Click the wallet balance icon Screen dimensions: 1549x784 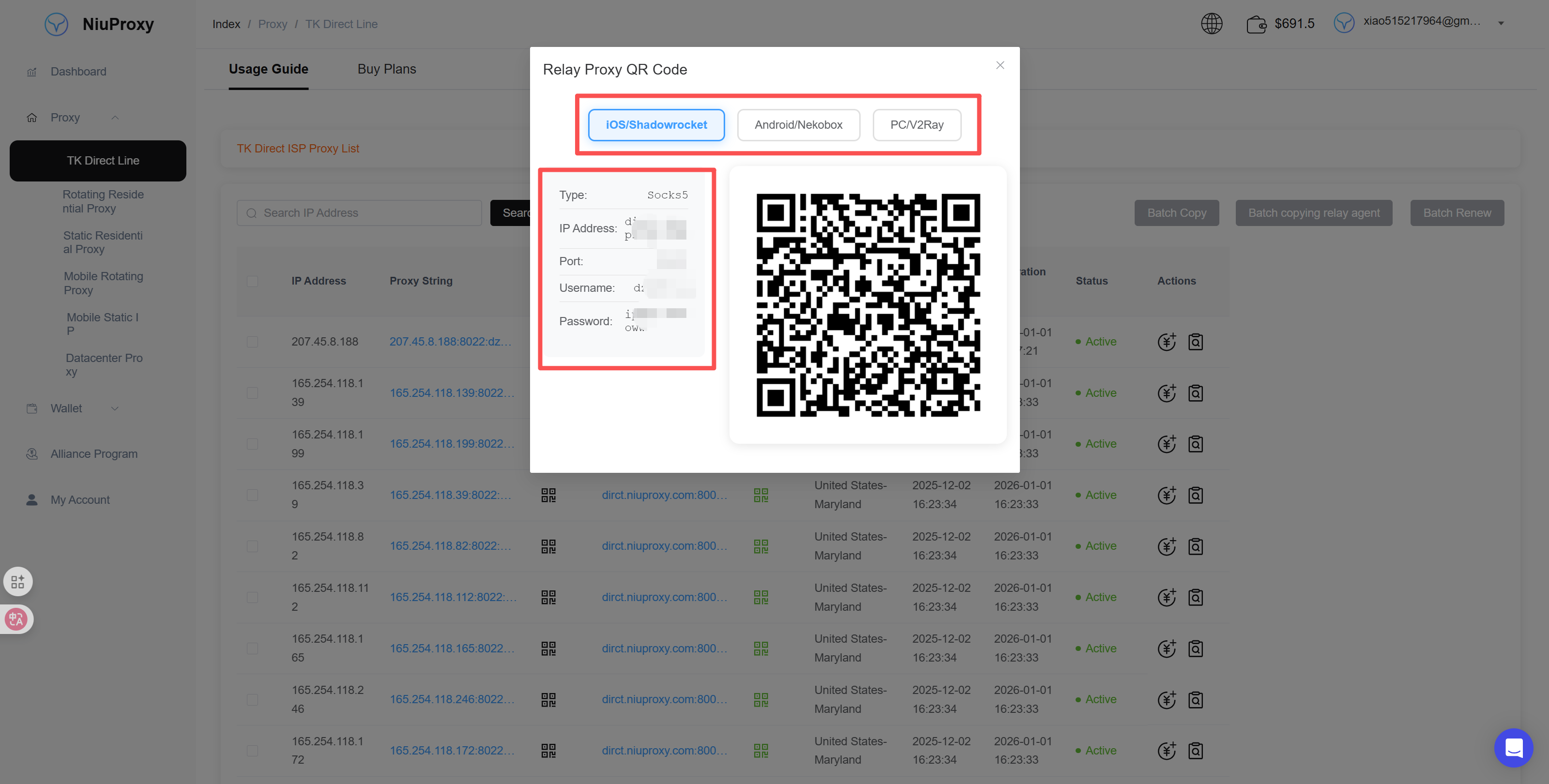(x=1256, y=24)
